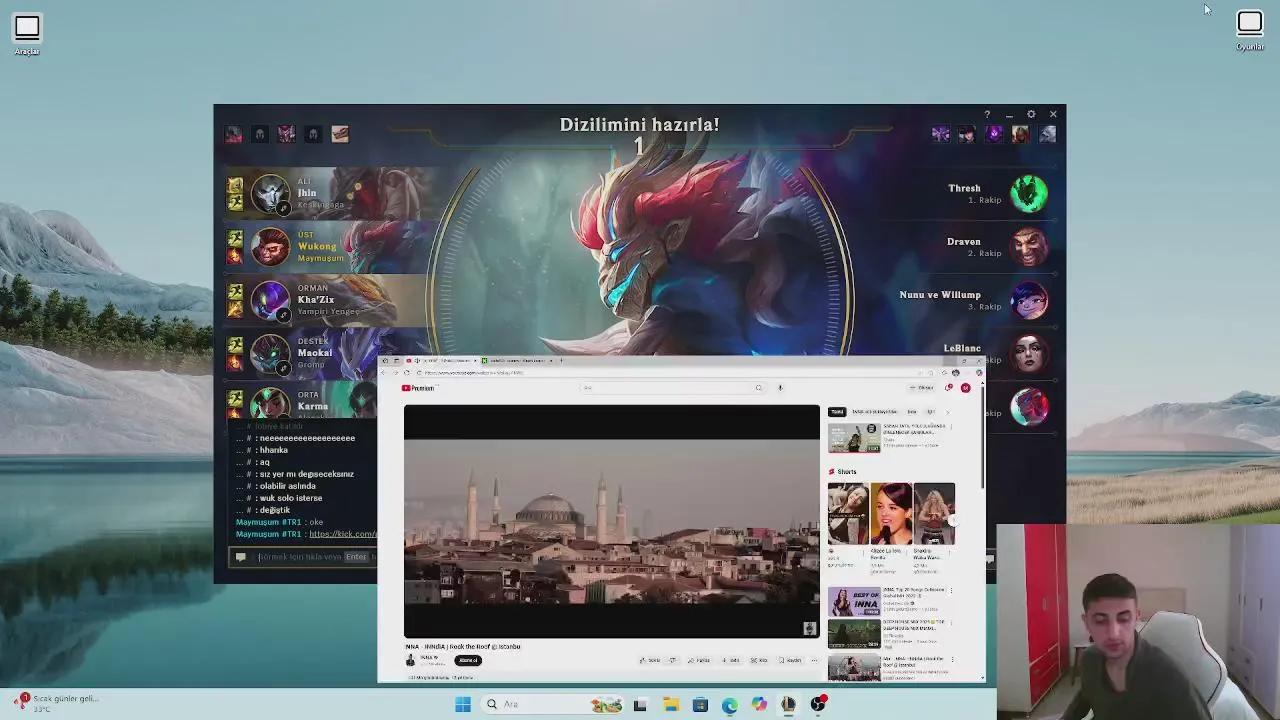Select Karma champion portrait
1280x720 pixels.
coord(270,402)
